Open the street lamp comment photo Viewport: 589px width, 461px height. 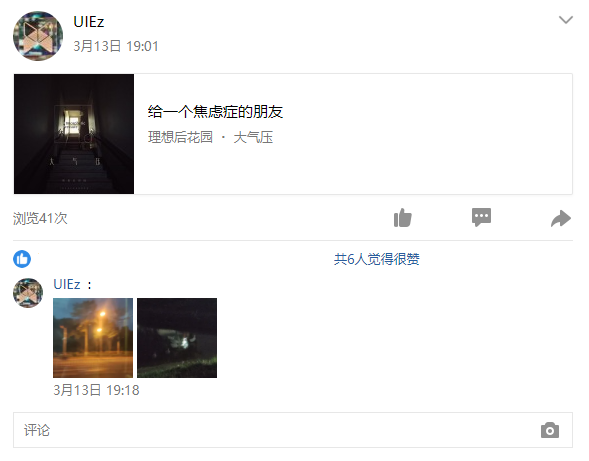click(x=93, y=338)
